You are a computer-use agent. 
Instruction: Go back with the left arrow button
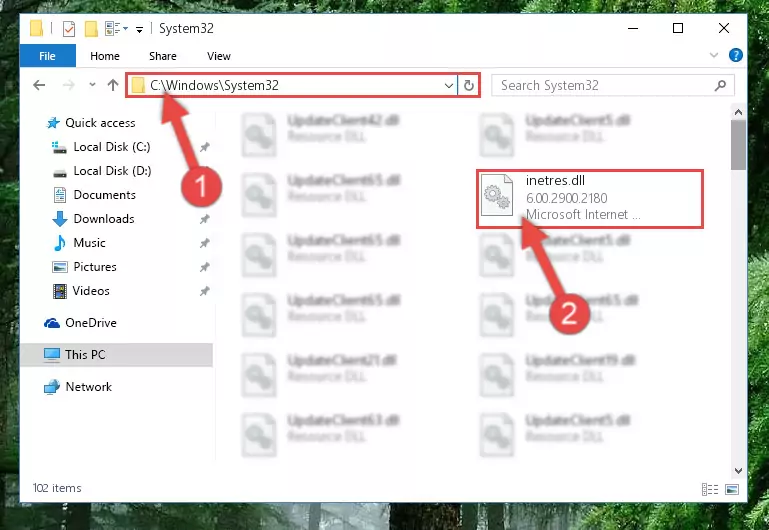tap(39, 85)
